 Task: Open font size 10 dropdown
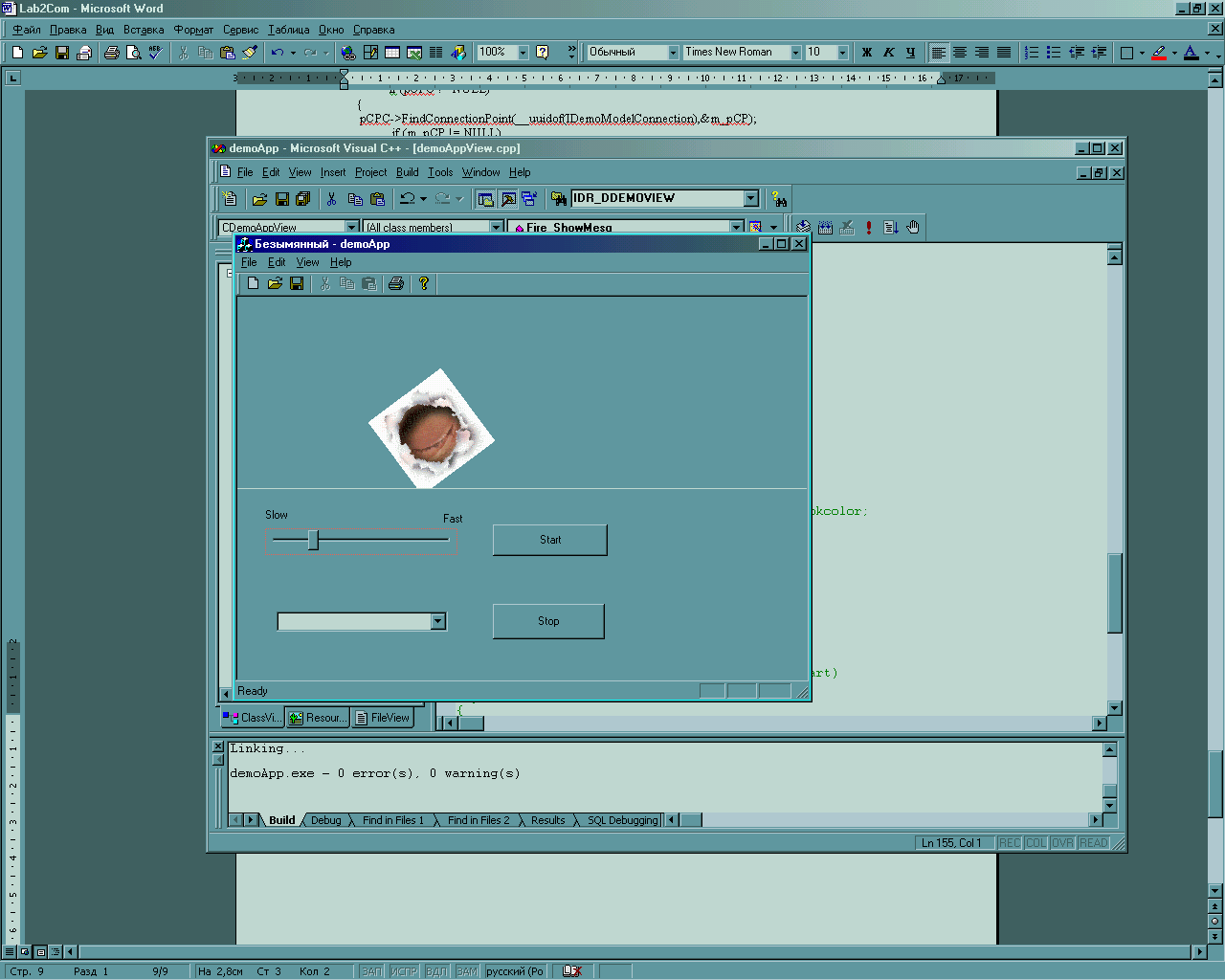point(842,53)
